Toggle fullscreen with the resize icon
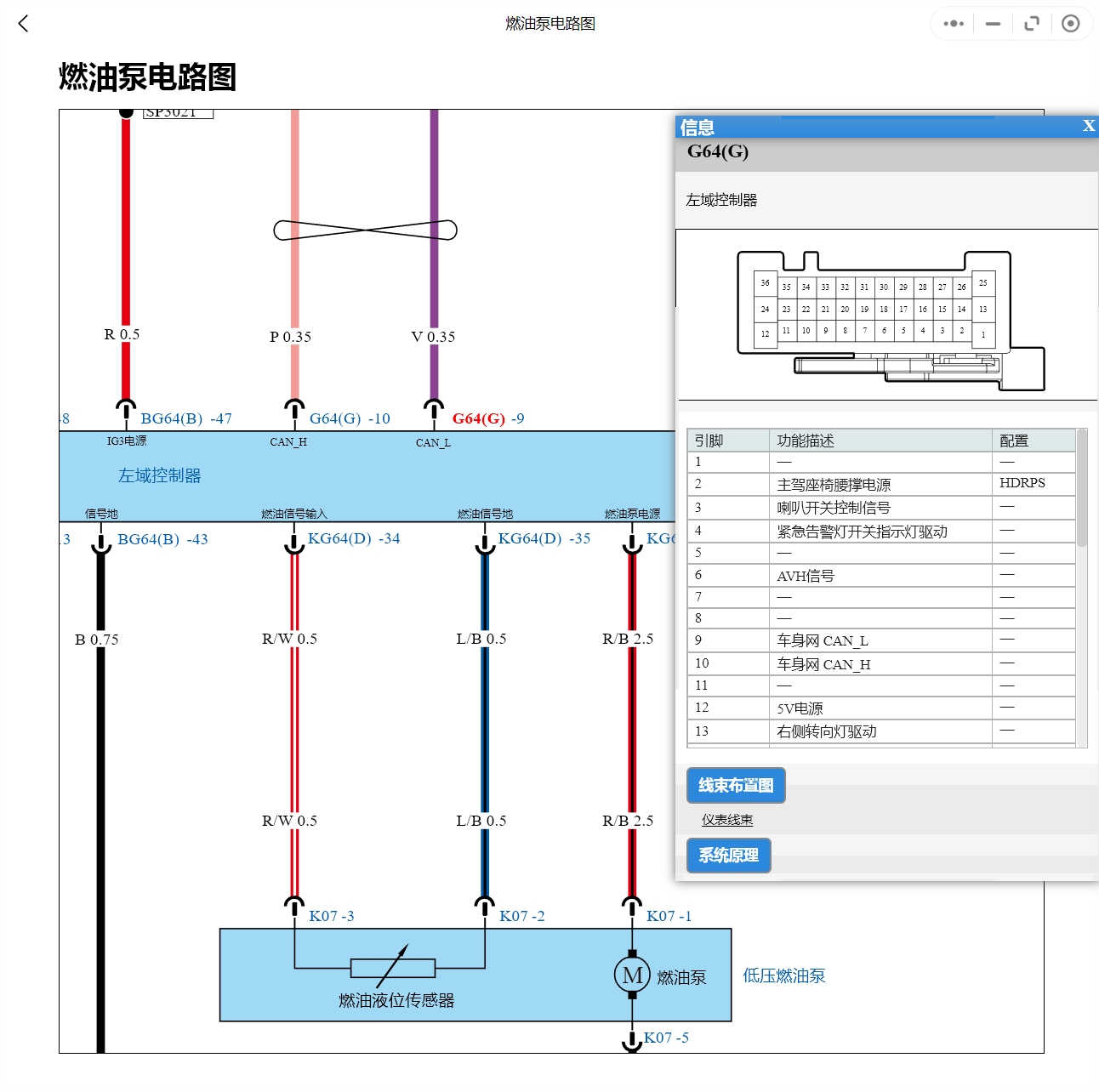The height and width of the screenshot is (1092, 1099). (1032, 24)
